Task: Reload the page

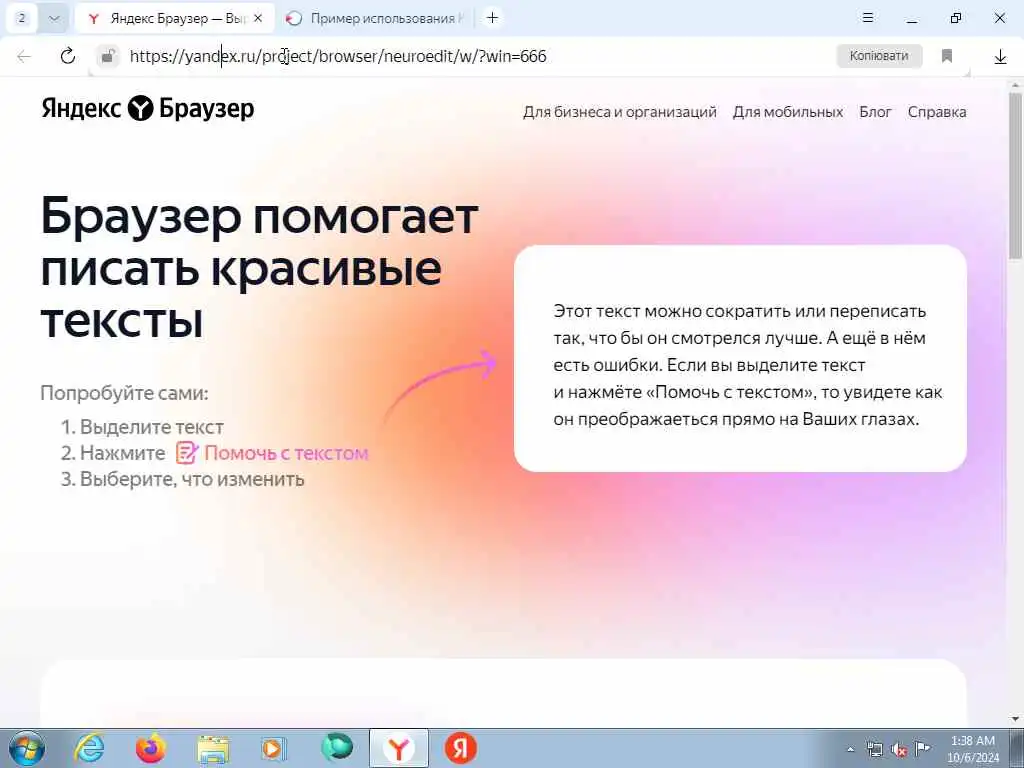Action: 68,56
